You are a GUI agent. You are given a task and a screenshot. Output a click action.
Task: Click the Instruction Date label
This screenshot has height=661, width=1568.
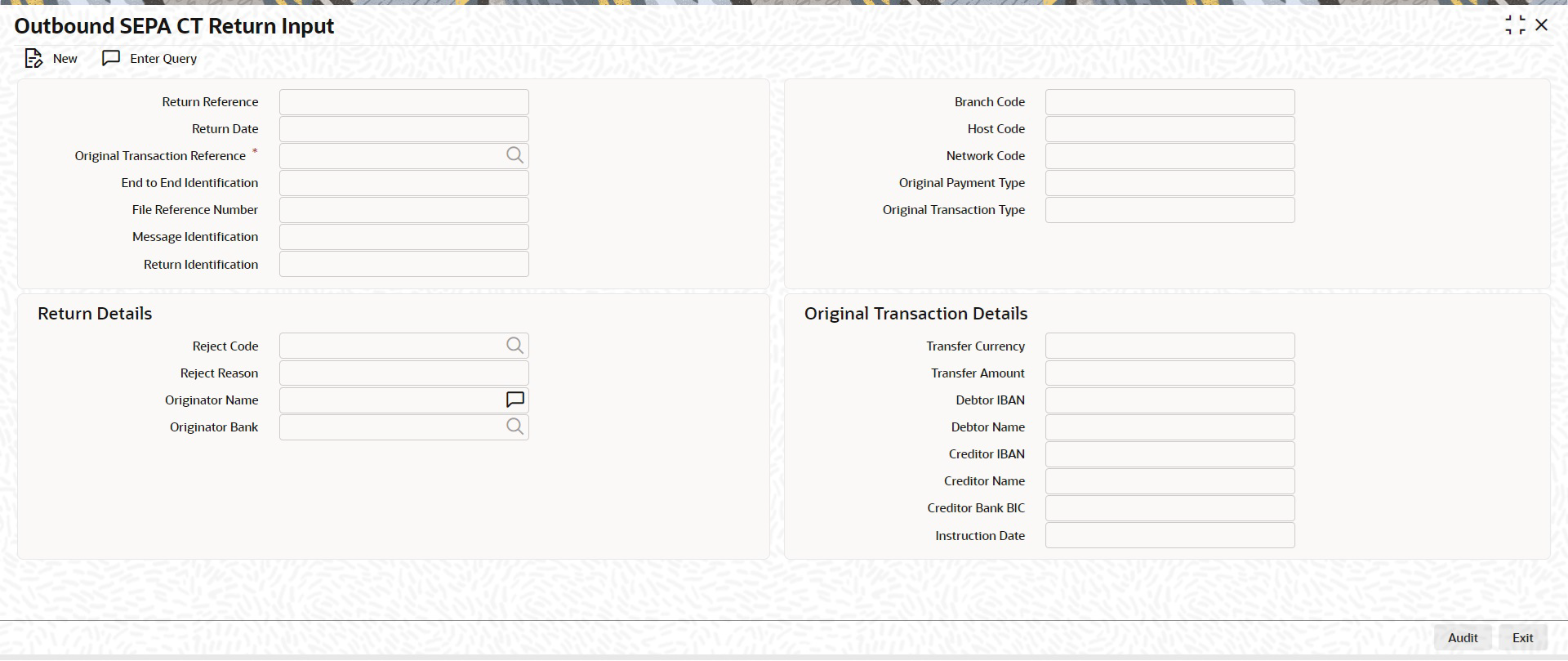(x=980, y=536)
